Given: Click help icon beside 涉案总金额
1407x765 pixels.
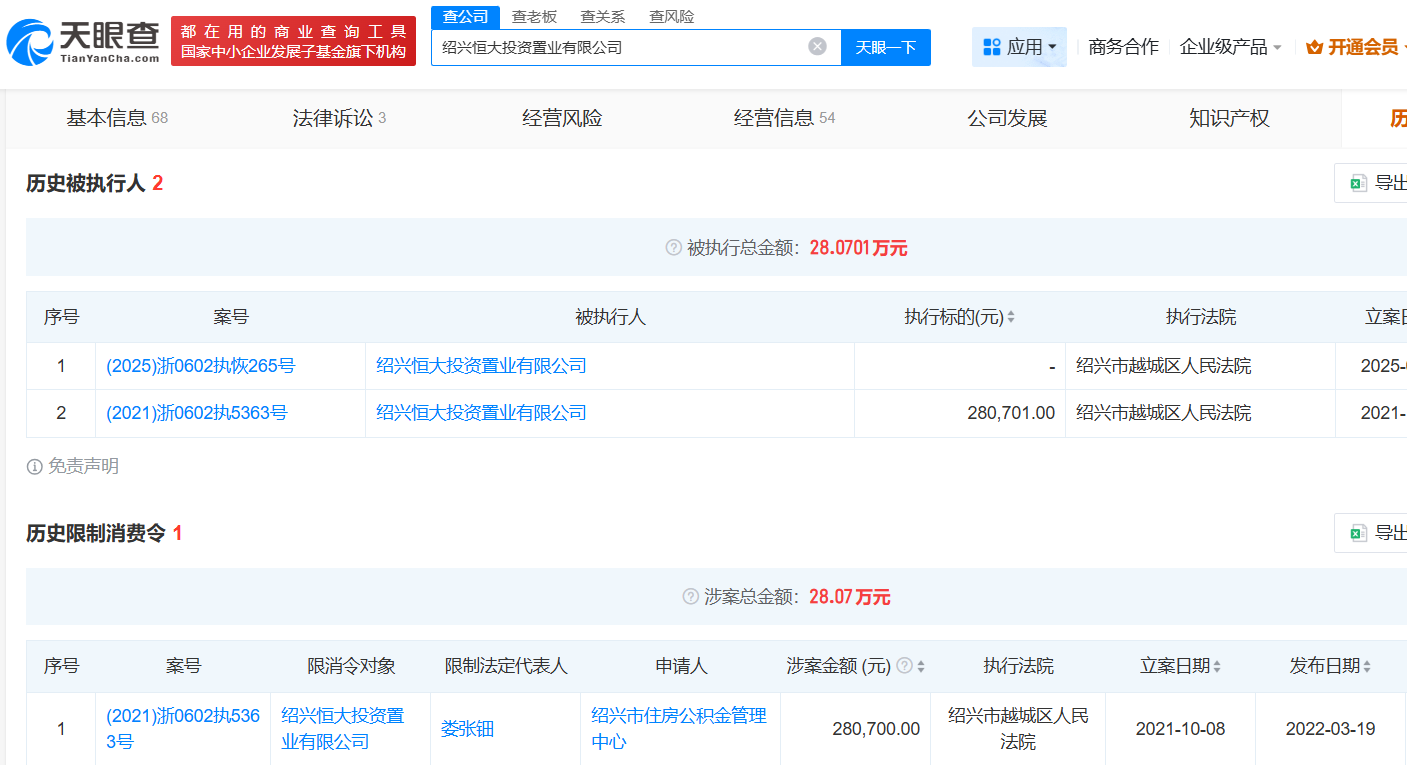Looking at the screenshot, I should 690,597.
